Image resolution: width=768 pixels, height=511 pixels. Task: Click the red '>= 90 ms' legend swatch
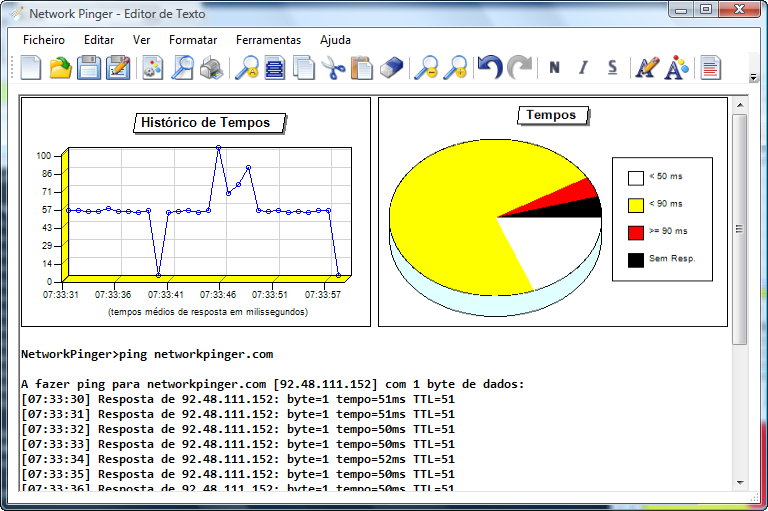click(x=636, y=233)
